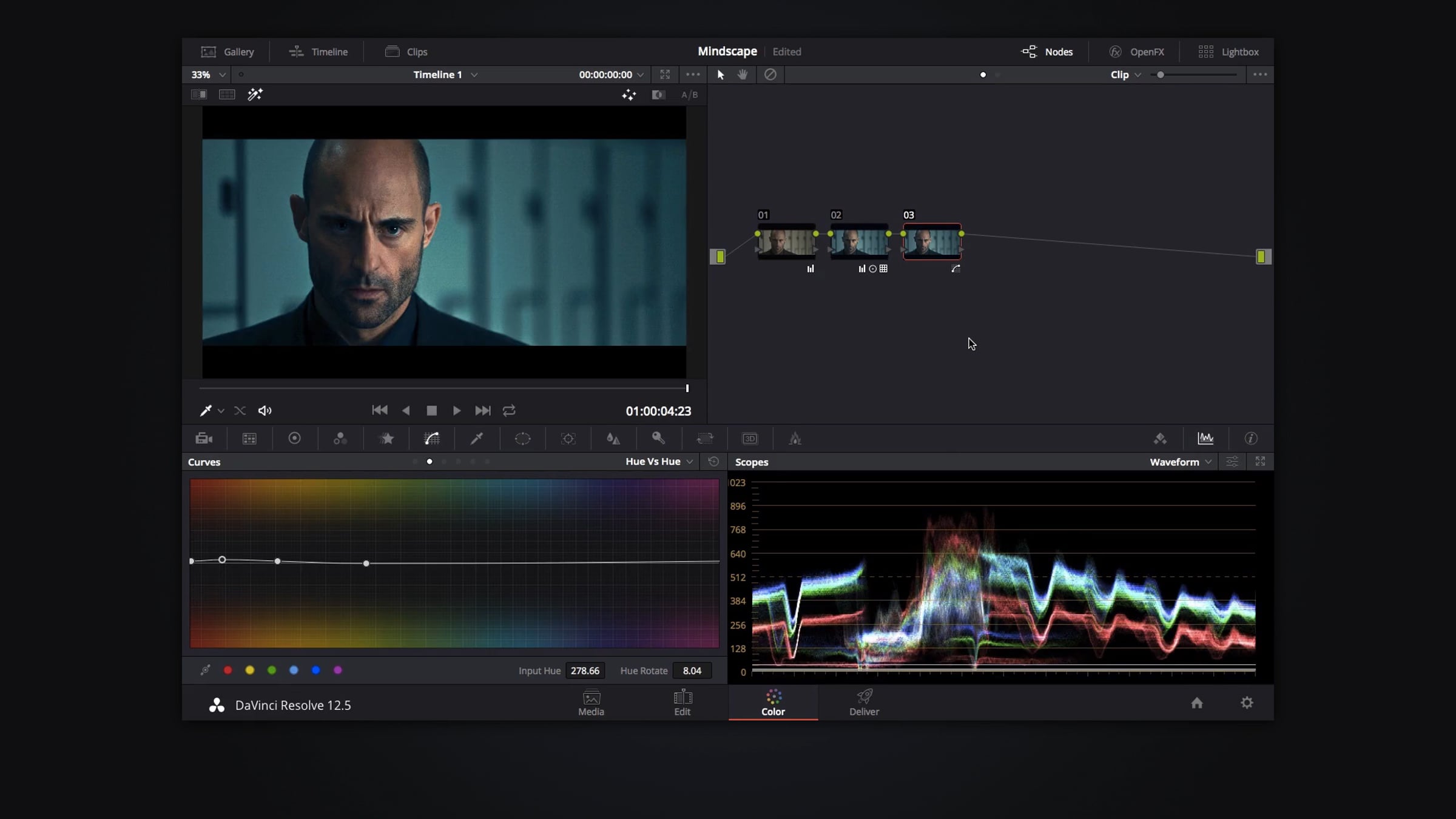The image size is (1456, 819).
Task: Click the Stop playback button
Action: [x=431, y=411]
